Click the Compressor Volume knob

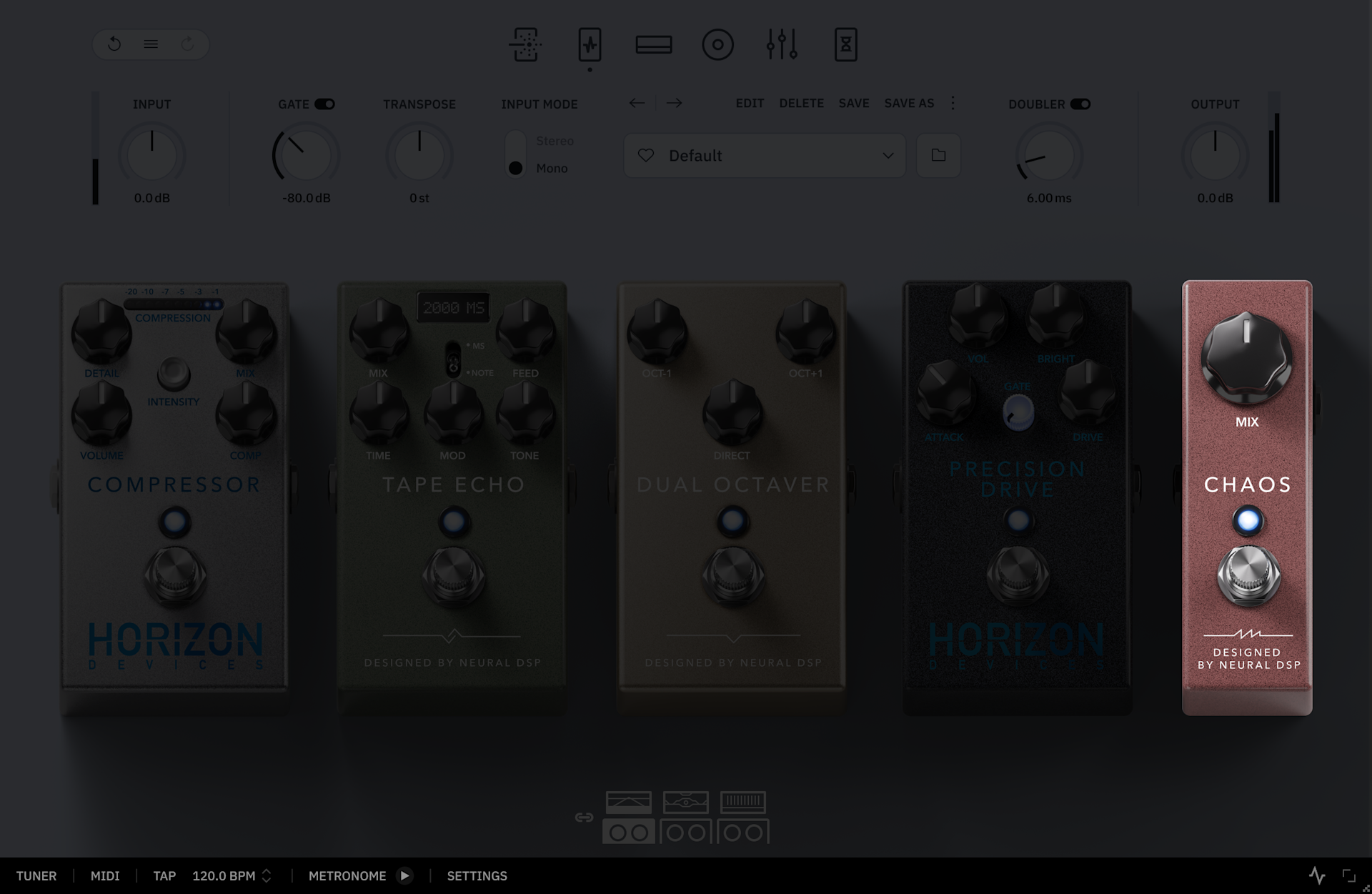coord(101,414)
